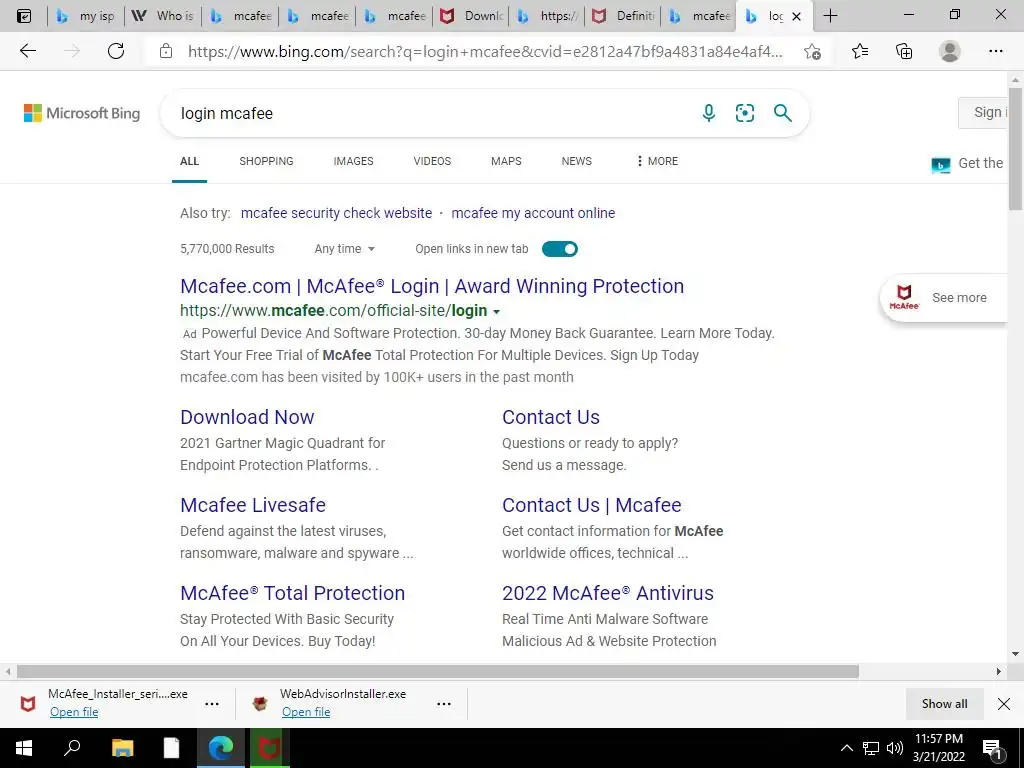Switch to the Definiti browser tab
1024x768 pixels.
point(624,16)
